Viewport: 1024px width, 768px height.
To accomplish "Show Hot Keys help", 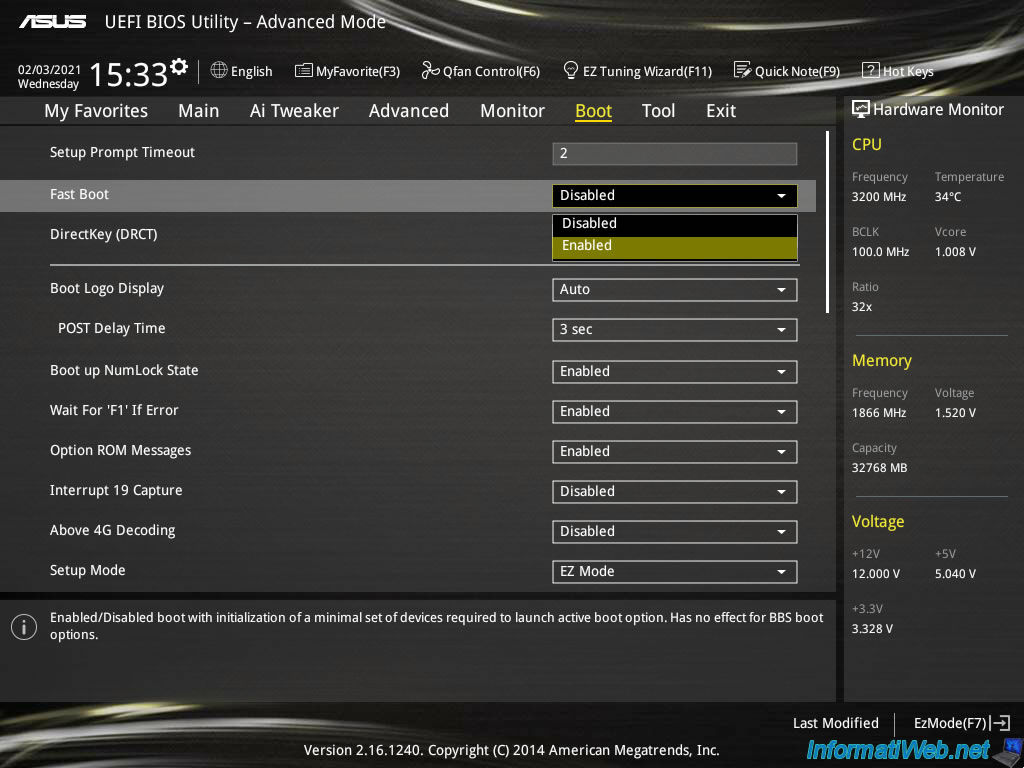I will click(x=898, y=71).
